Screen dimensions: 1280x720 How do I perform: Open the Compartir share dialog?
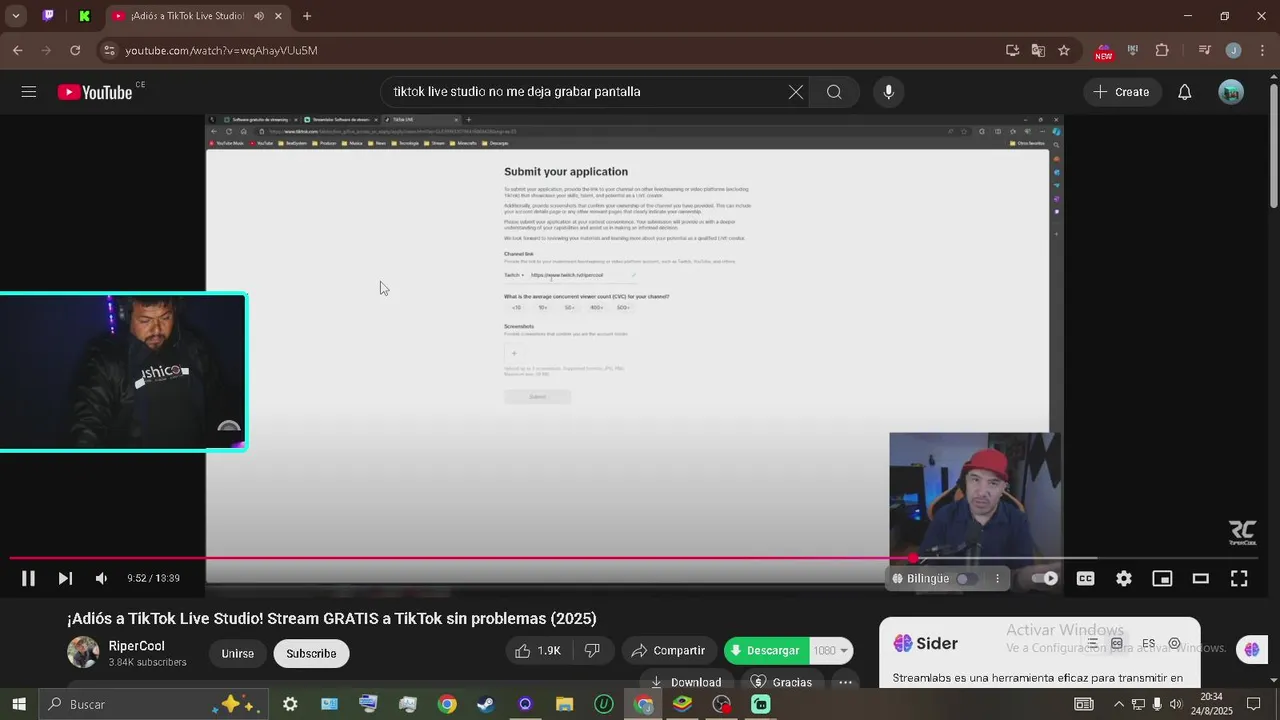click(669, 650)
